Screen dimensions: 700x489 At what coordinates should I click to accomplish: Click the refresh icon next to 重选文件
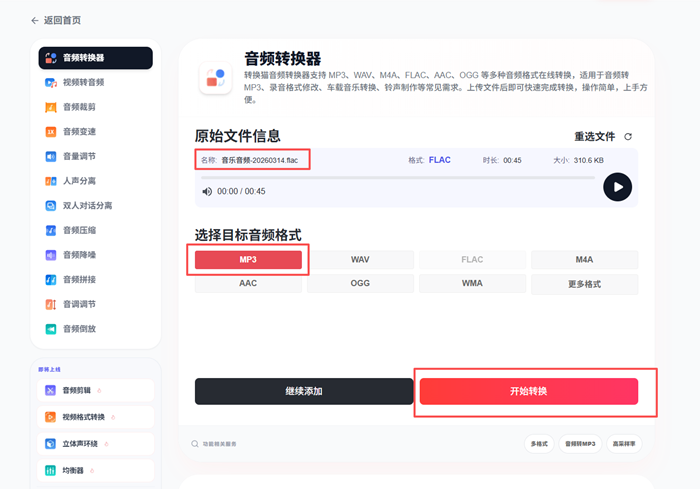tap(628, 137)
